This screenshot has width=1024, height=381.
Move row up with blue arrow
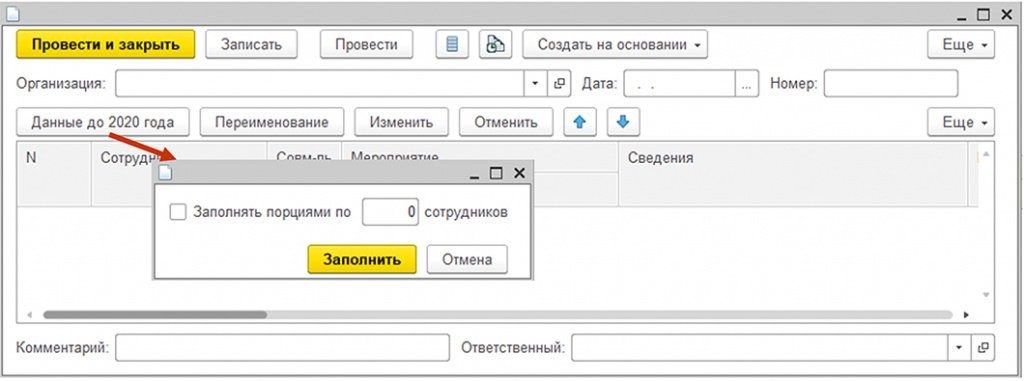coord(580,122)
